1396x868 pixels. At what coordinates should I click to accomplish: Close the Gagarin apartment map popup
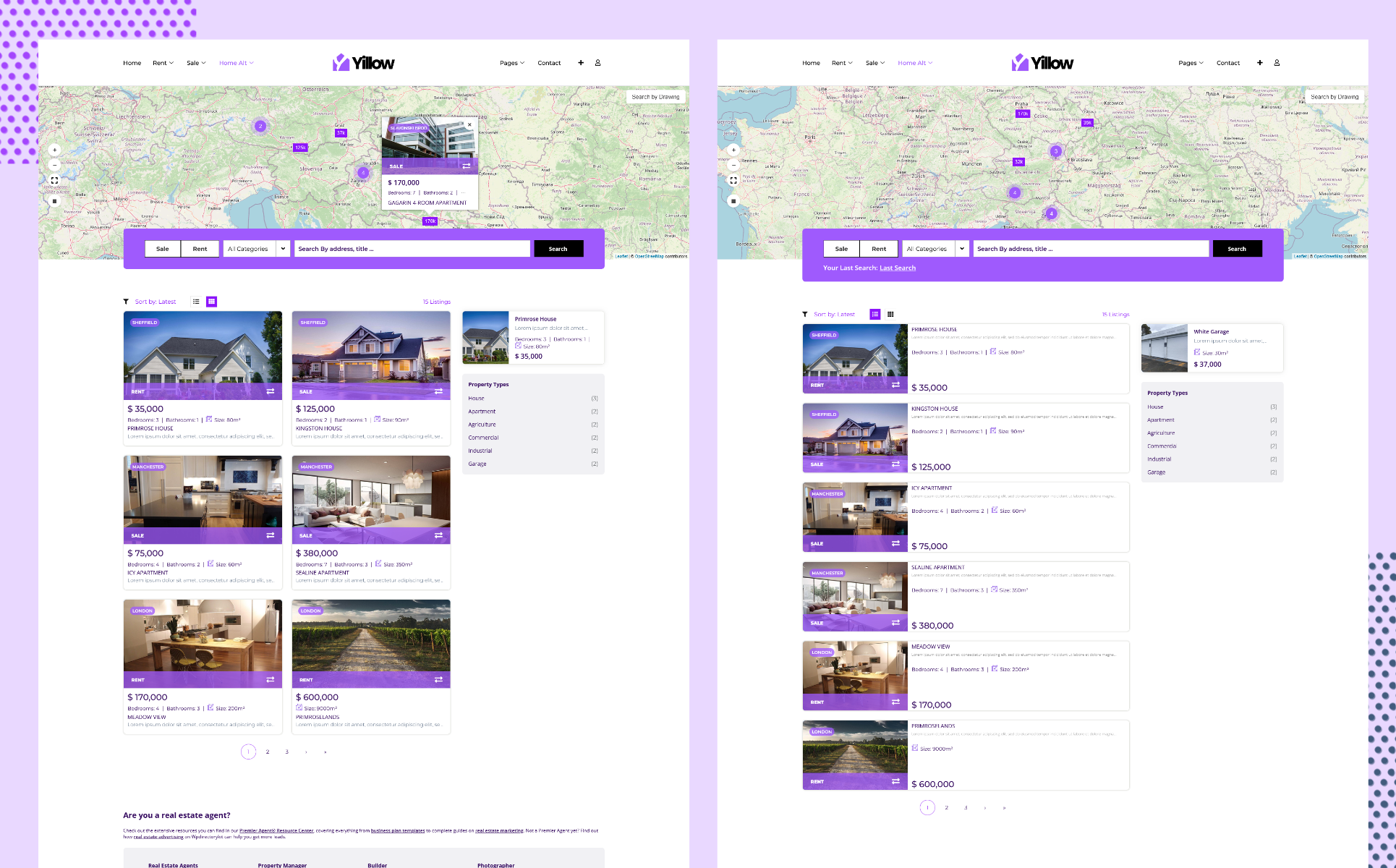469,124
